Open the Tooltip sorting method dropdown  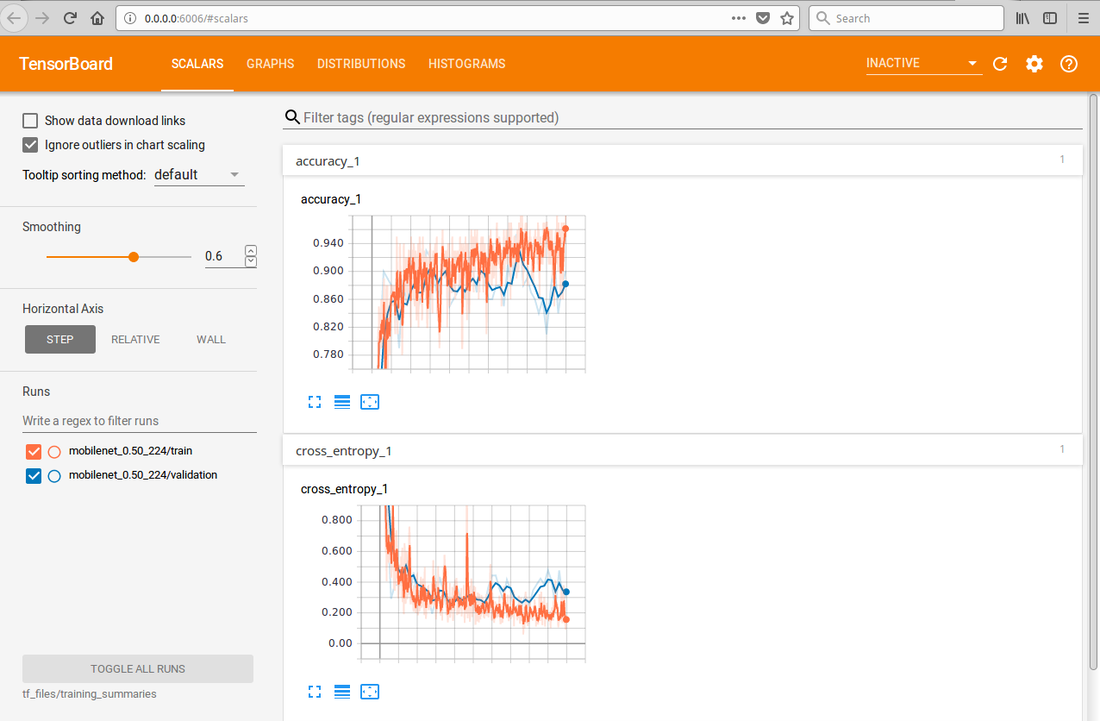(x=197, y=175)
